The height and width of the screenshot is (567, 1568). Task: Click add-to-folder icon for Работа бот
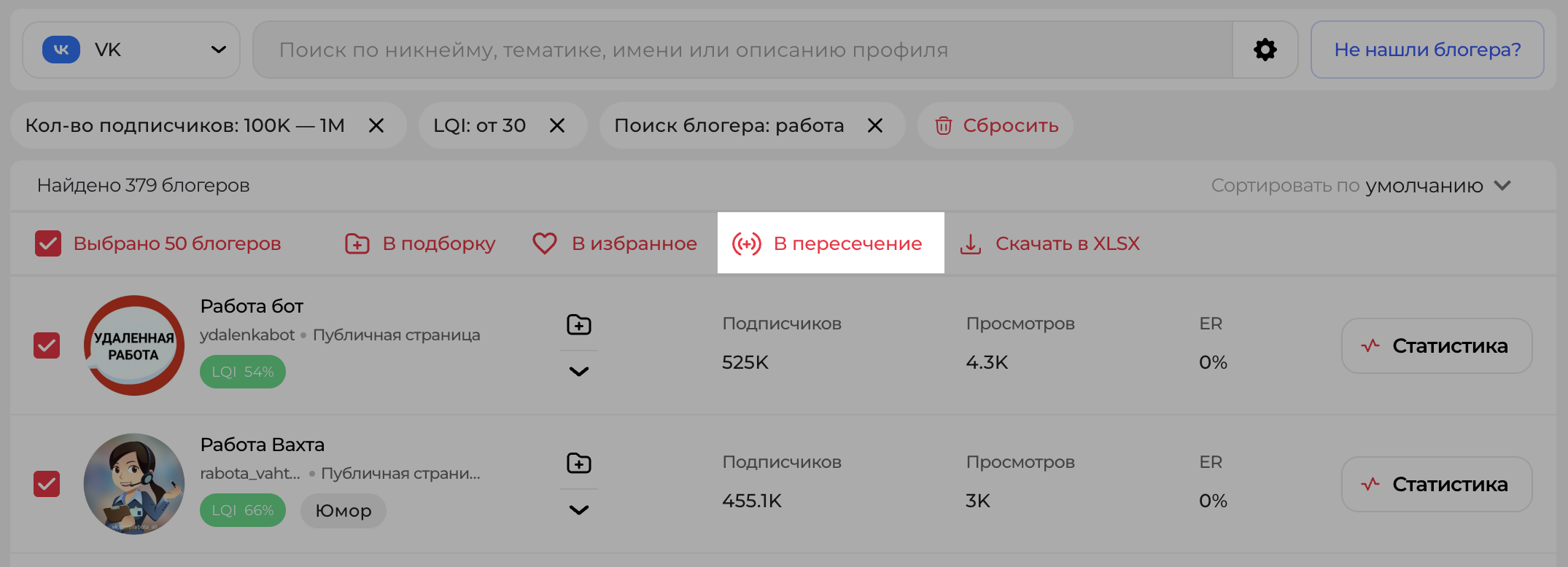pos(578,324)
